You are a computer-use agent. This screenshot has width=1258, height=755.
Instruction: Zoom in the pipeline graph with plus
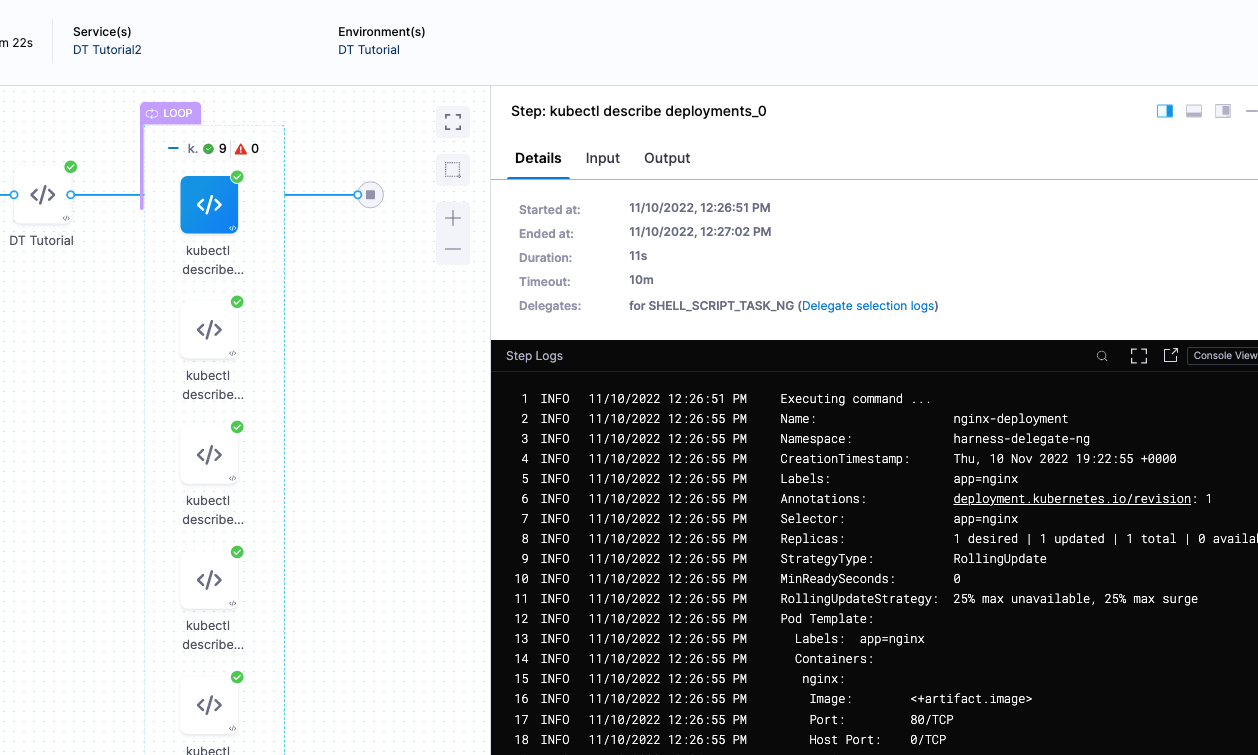[x=453, y=218]
